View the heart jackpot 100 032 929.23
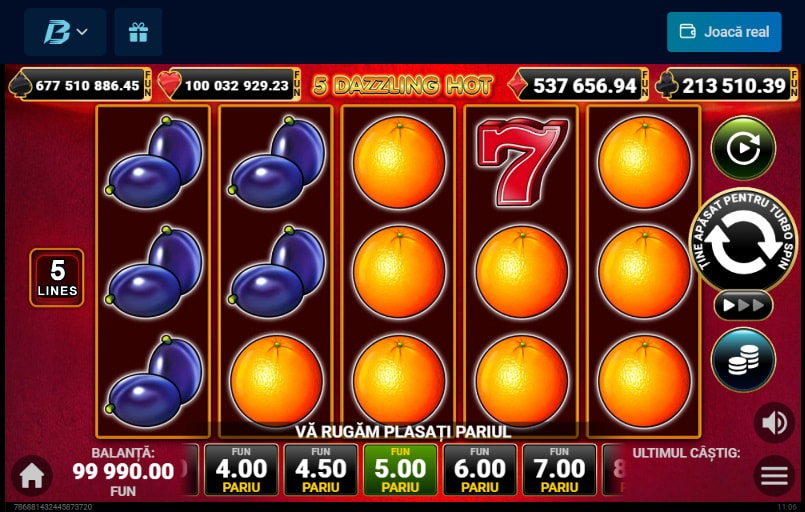Screen dimensions: 805x512 coord(229,85)
